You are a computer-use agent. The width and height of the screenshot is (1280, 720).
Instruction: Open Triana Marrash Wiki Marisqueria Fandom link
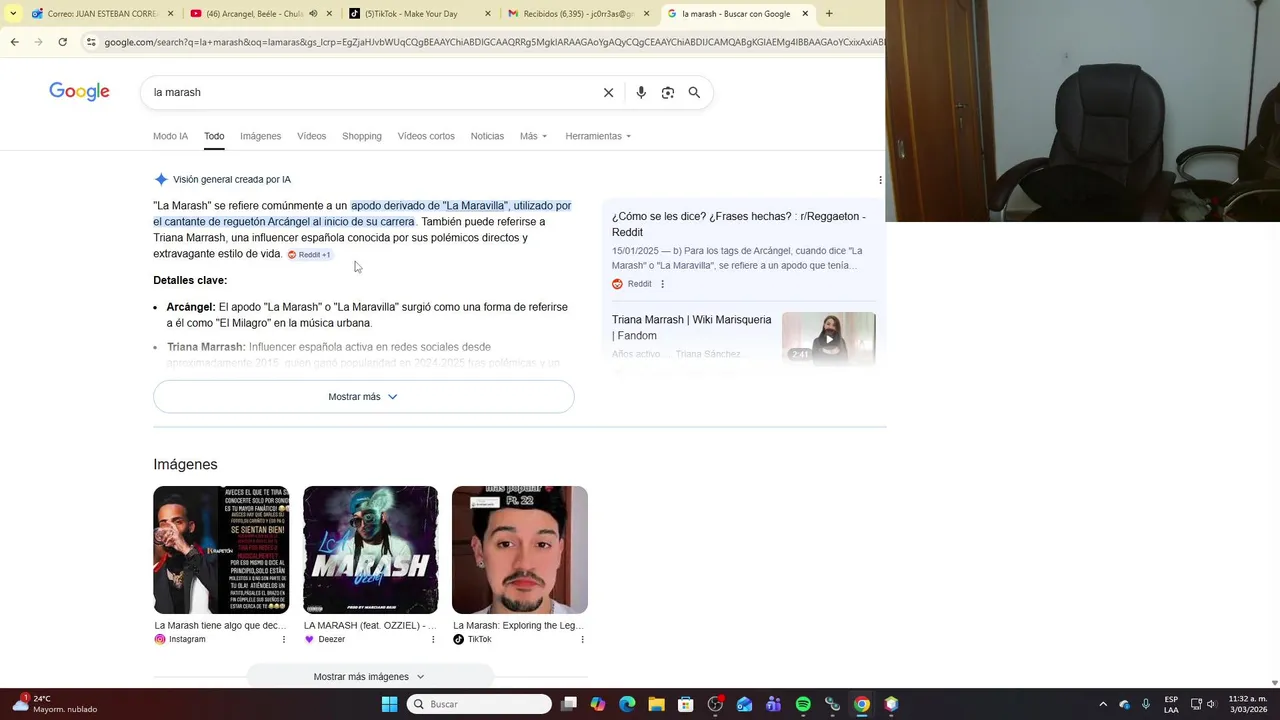691,327
